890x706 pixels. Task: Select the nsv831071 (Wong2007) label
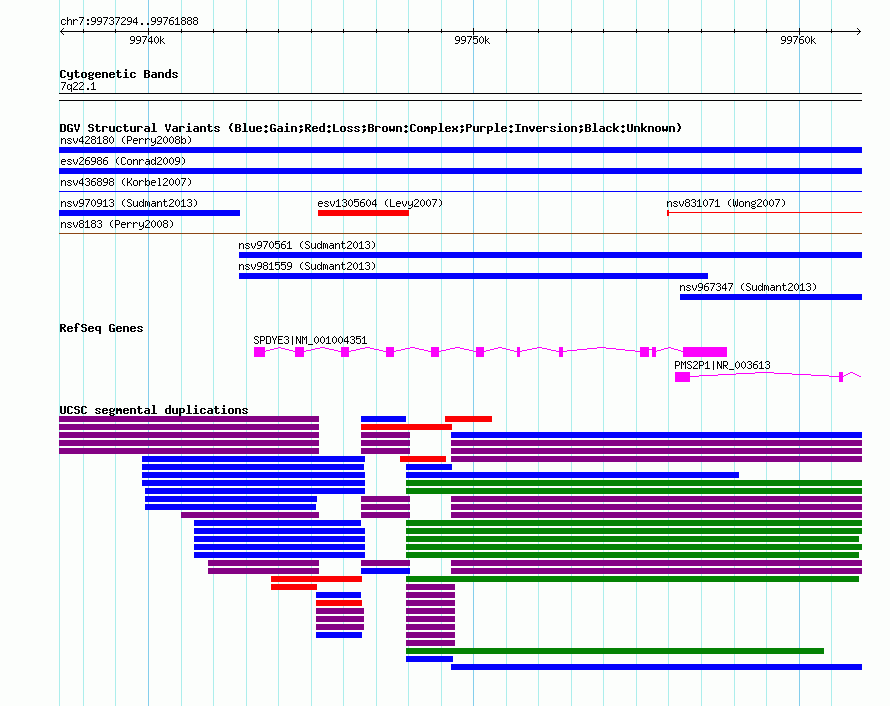[x=726, y=203]
